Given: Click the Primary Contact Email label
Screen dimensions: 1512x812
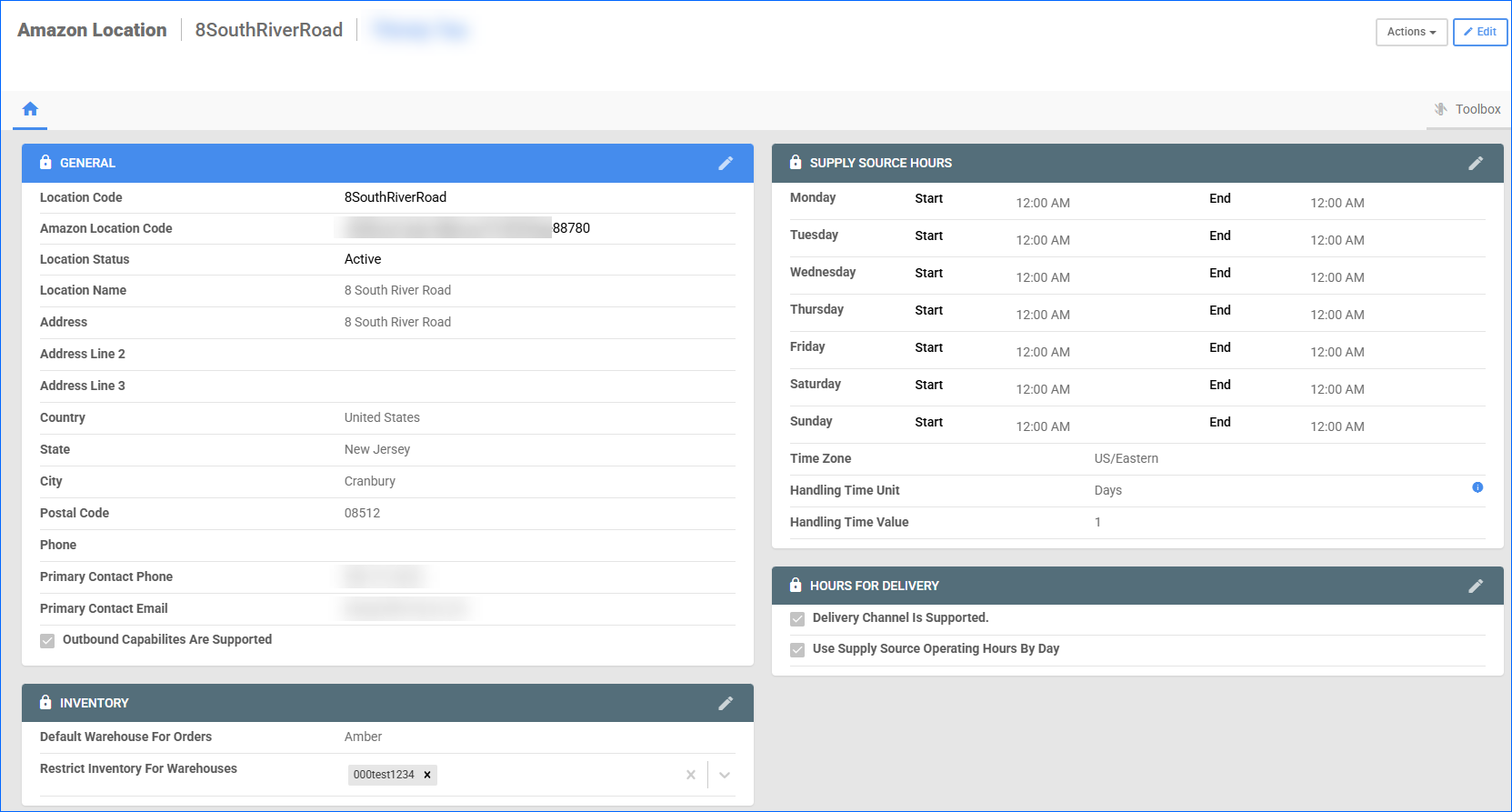Looking at the screenshot, I should [x=104, y=608].
